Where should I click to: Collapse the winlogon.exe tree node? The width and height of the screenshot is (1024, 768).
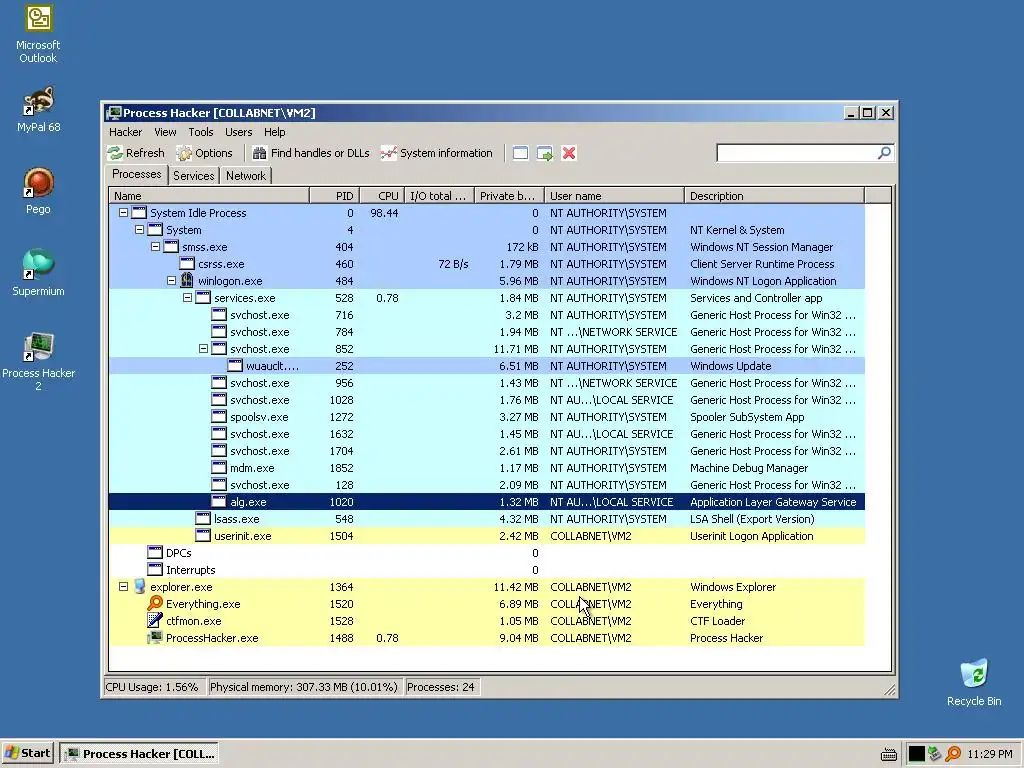pos(171,281)
